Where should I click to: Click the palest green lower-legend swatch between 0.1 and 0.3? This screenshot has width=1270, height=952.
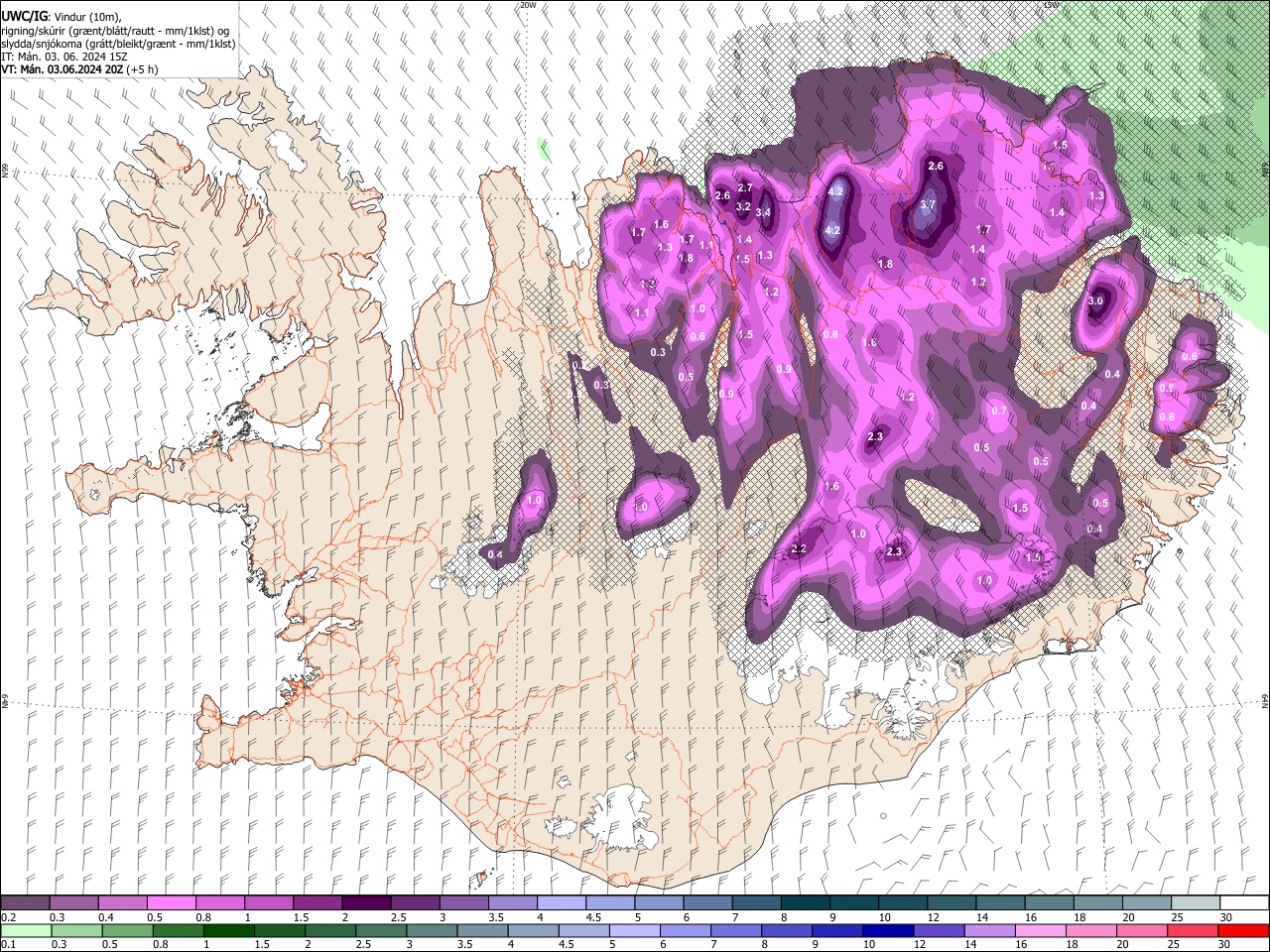click(x=26, y=930)
